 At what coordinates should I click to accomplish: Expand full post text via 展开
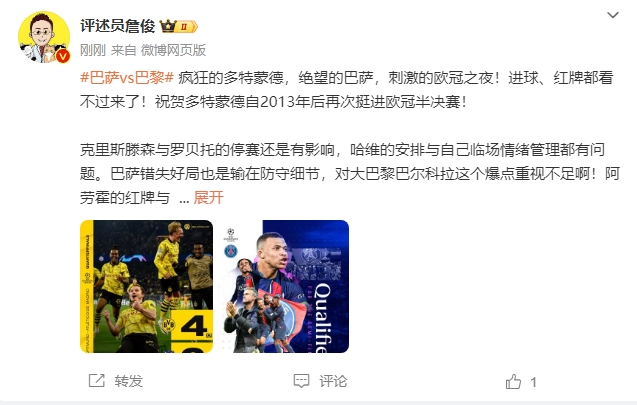pos(208,198)
